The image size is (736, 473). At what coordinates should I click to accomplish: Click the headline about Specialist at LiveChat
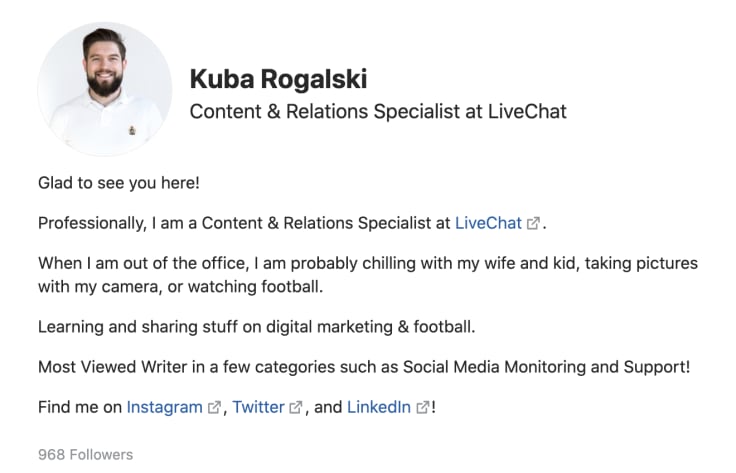click(378, 112)
